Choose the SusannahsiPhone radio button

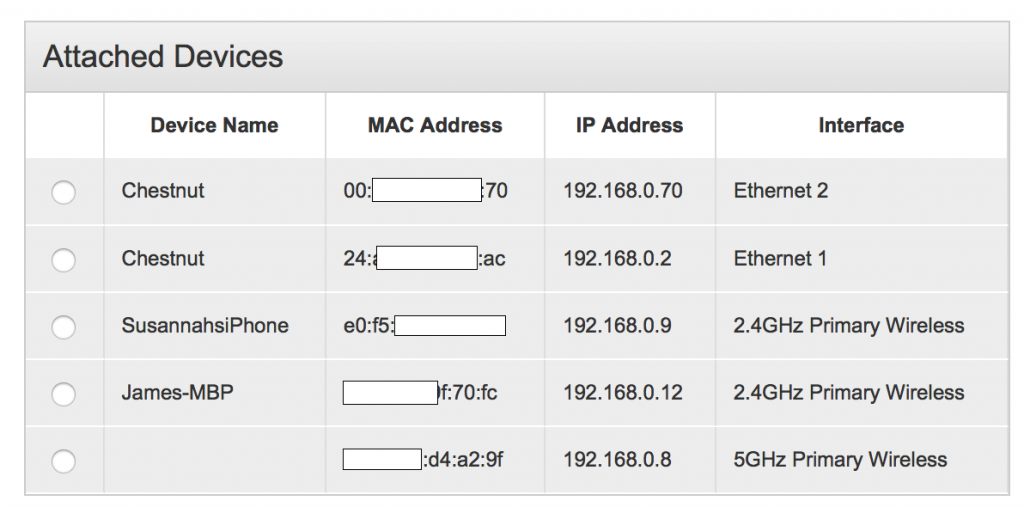[x=63, y=327]
